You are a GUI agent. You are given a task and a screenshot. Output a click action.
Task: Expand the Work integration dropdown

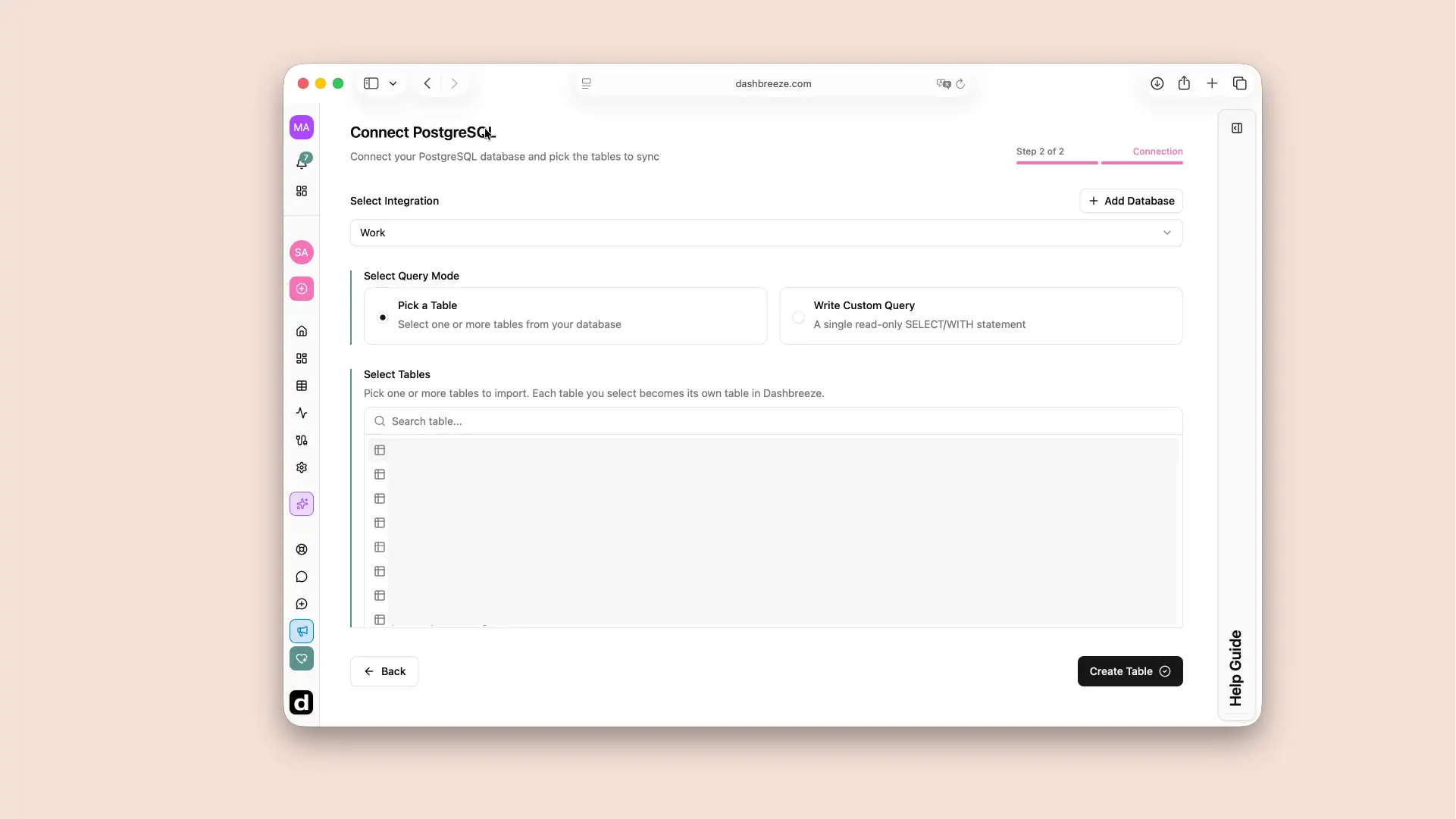click(x=766, y=233)
